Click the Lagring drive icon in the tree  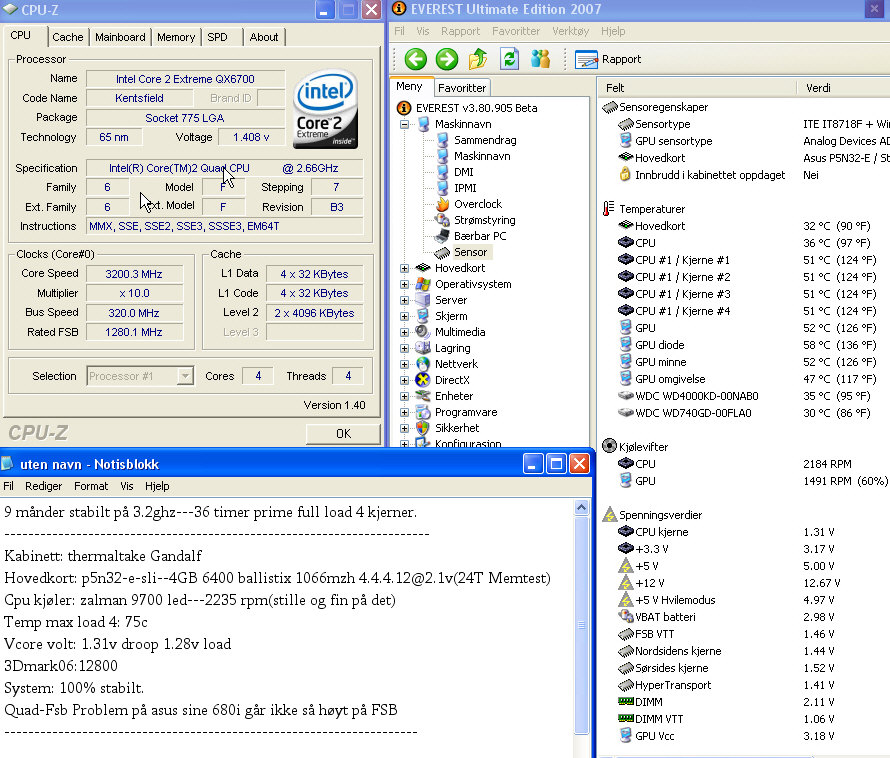(x=423, y=347)
